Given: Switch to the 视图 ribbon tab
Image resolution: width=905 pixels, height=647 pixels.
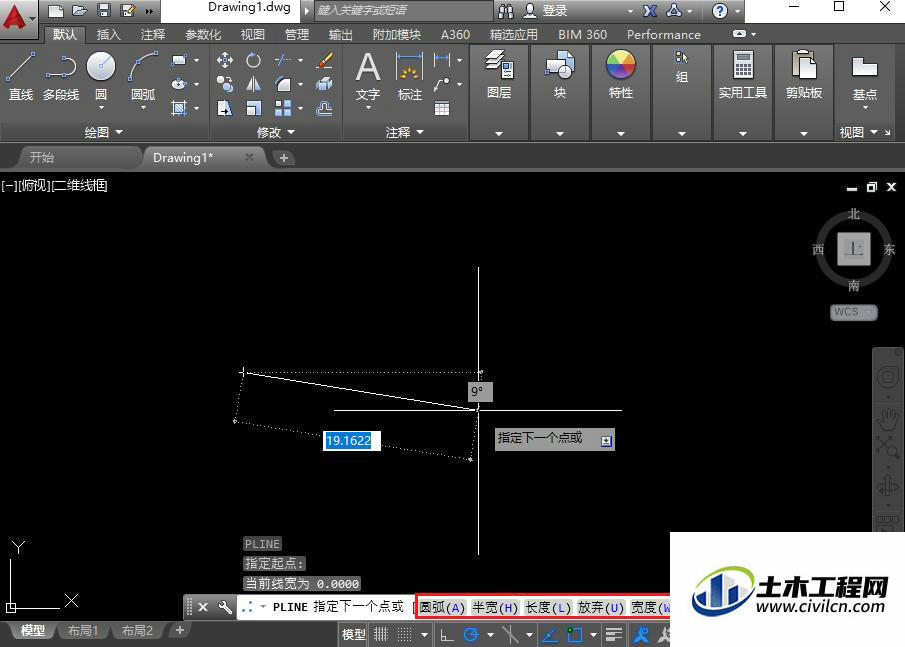Looking at the screenshot, I should pyautogui.click(x=253, y=35).
